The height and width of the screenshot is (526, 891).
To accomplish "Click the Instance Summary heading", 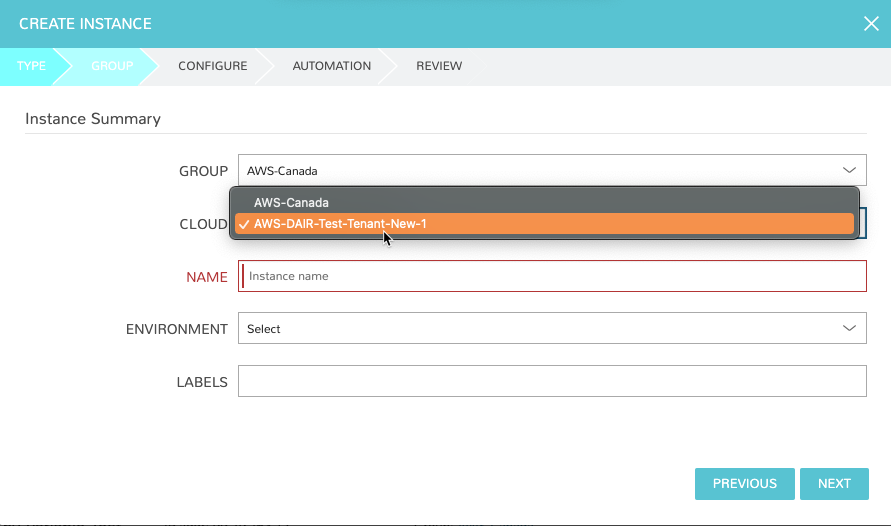I will click(x=93, y=119).
